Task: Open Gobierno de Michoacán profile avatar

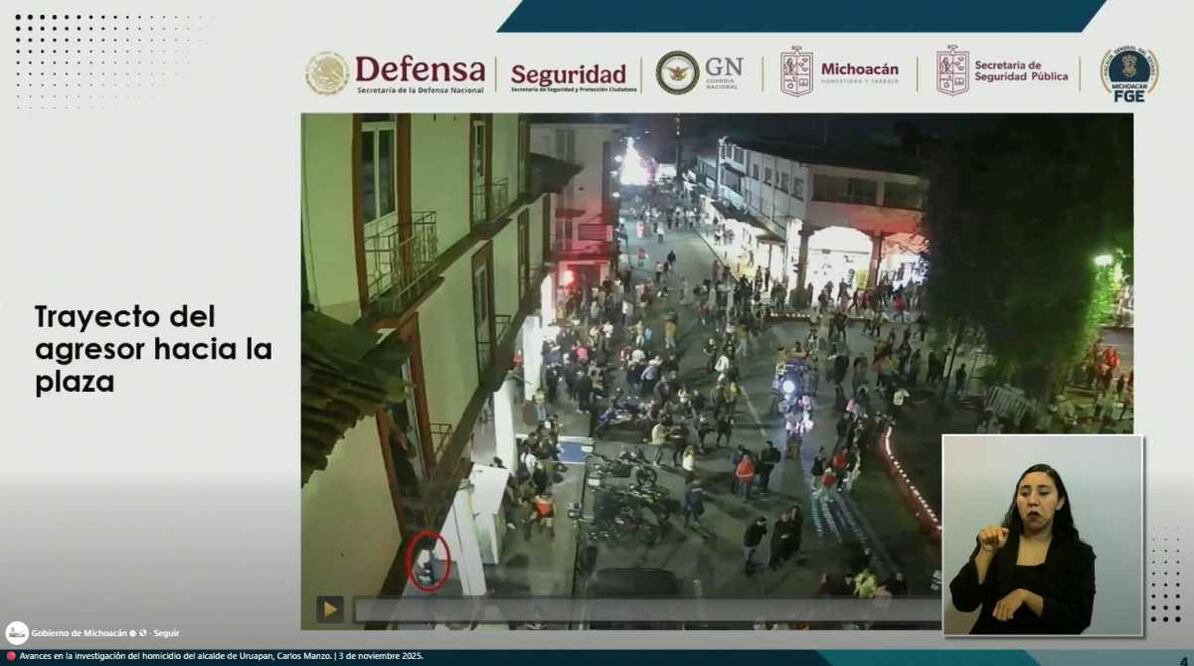Action: pyautogui.click(x=16, y=633)
